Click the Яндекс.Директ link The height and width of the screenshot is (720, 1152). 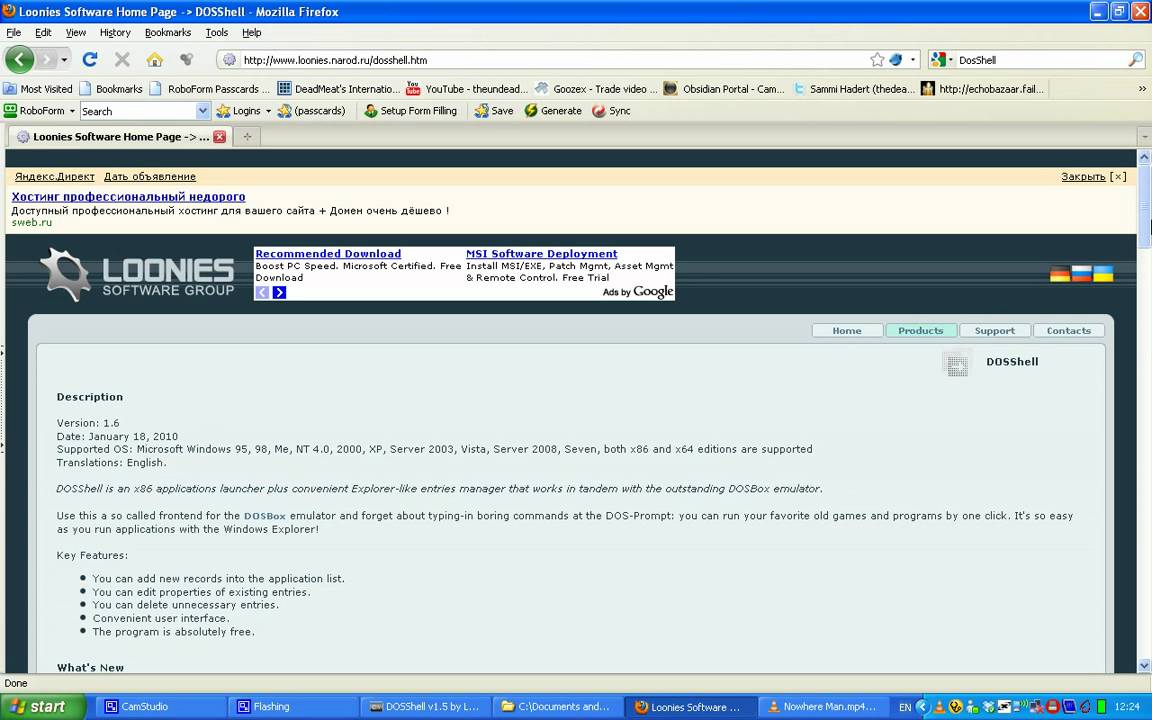pos(54,176)
